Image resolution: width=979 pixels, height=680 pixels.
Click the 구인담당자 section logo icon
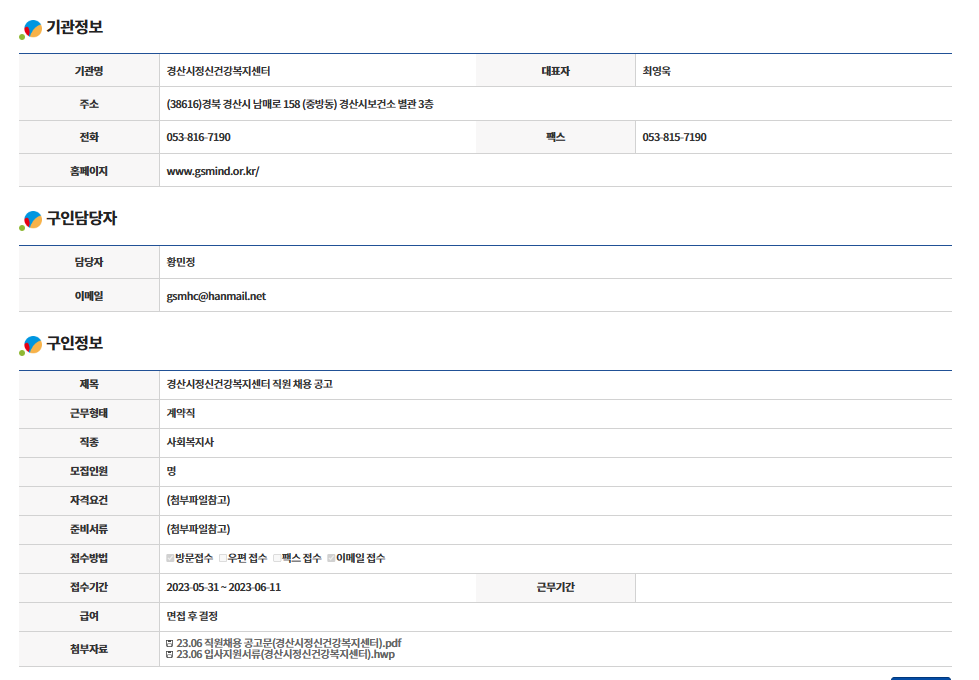coord(32,220)
